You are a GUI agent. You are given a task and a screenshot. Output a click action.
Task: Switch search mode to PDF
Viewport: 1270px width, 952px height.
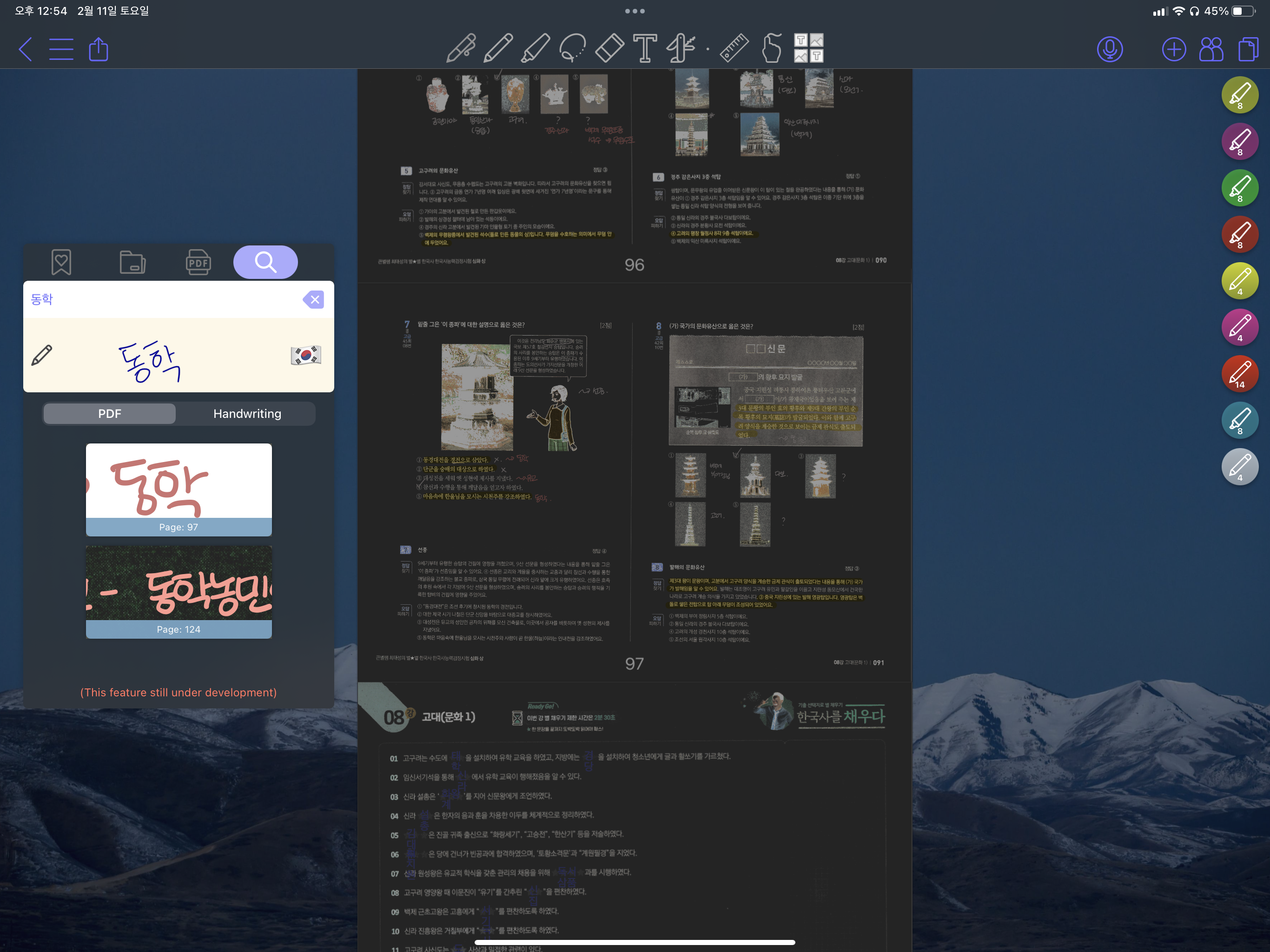click(x=110, y=414)
